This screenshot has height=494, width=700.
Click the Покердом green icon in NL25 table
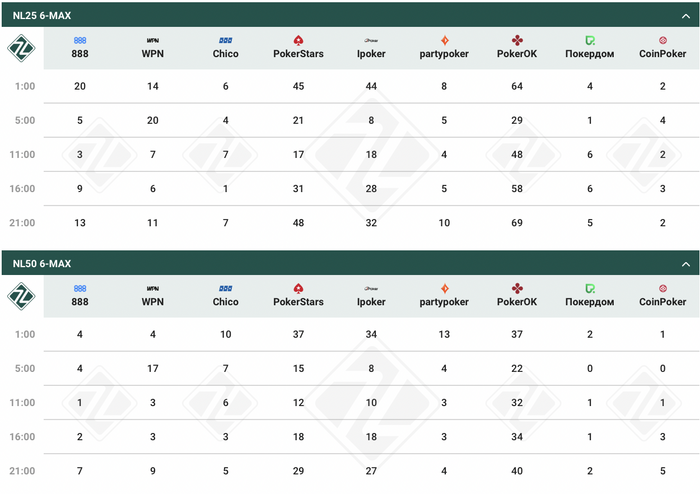tap(590, 40)
